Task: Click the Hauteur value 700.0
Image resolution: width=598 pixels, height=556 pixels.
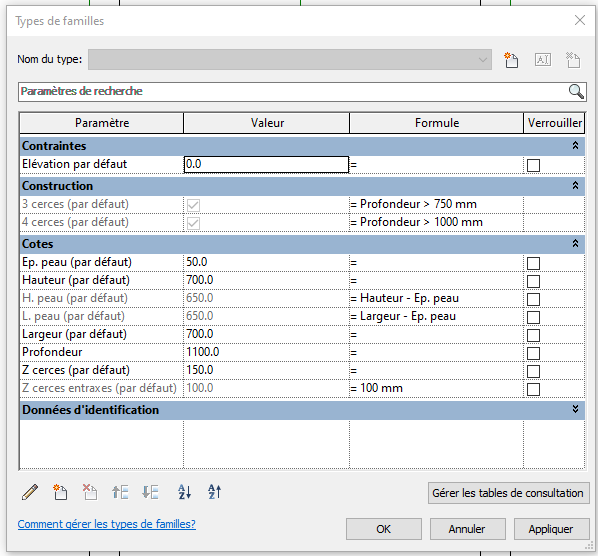Action: tap(266, 280)
